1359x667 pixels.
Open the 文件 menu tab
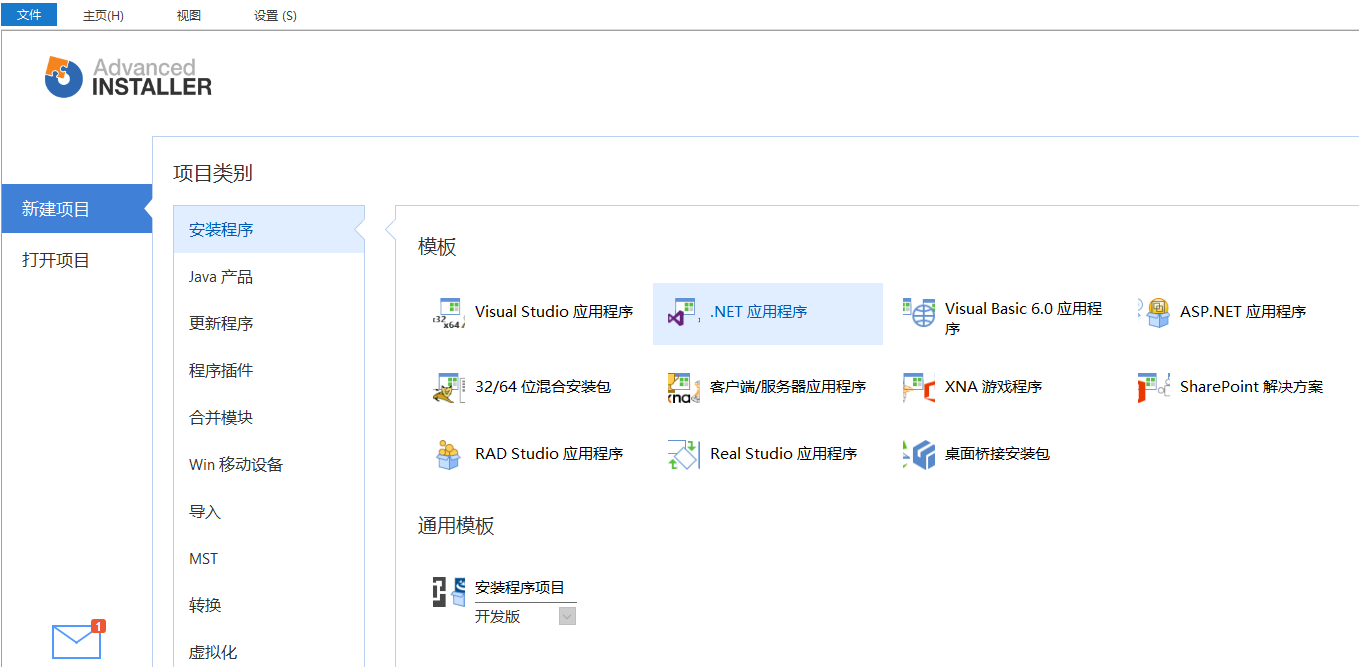(x=29, y=15)
